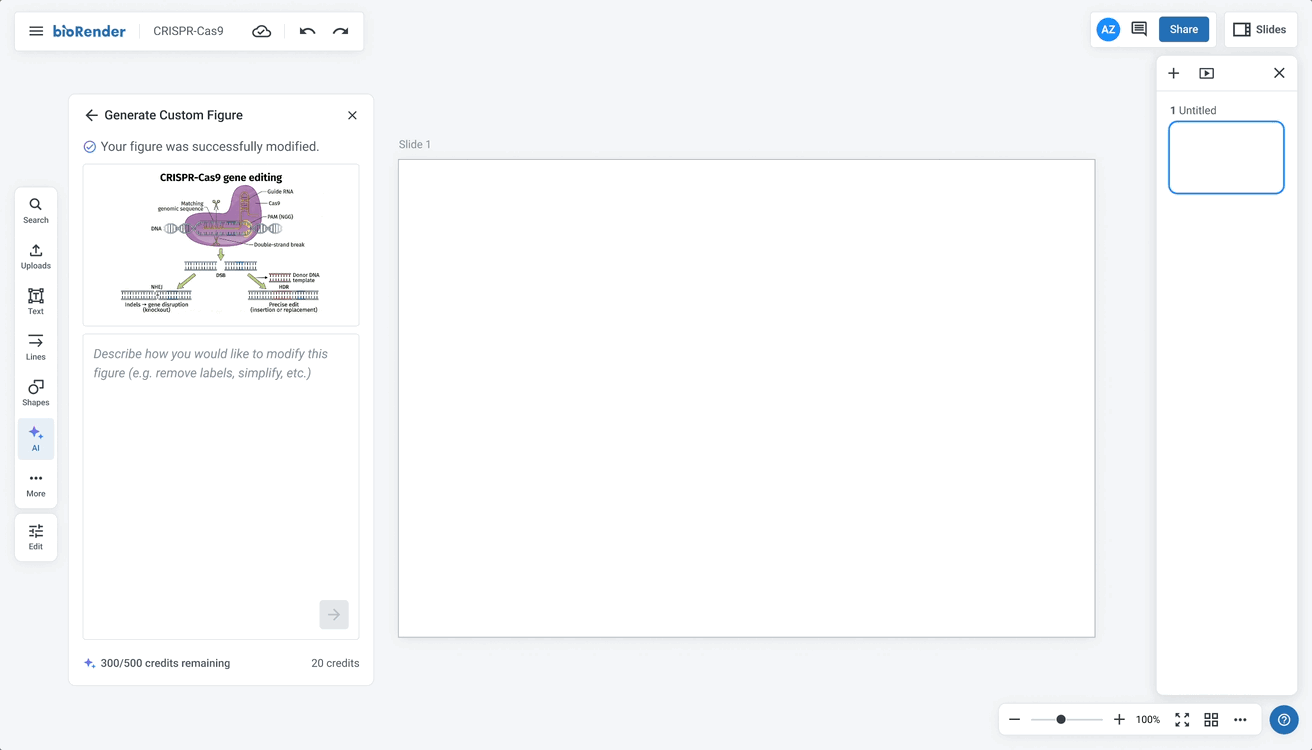Select the Text tool
Screen dimensions: 1312x750
(x=35, y=301)
